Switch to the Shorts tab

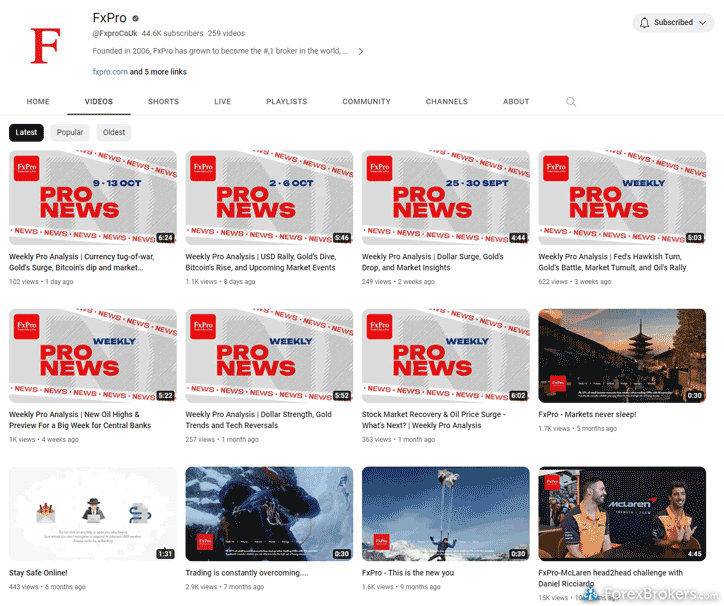point(163,101)
